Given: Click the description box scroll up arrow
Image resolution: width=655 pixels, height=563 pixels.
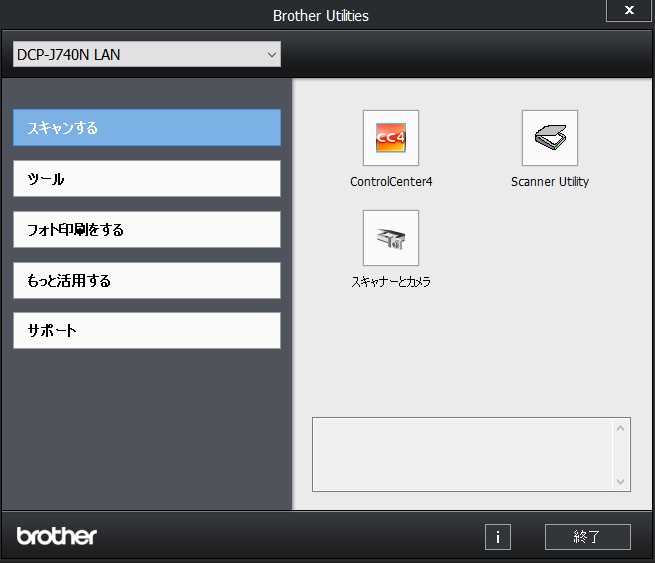Looking at the screenshot, I should tap(621, 429).
